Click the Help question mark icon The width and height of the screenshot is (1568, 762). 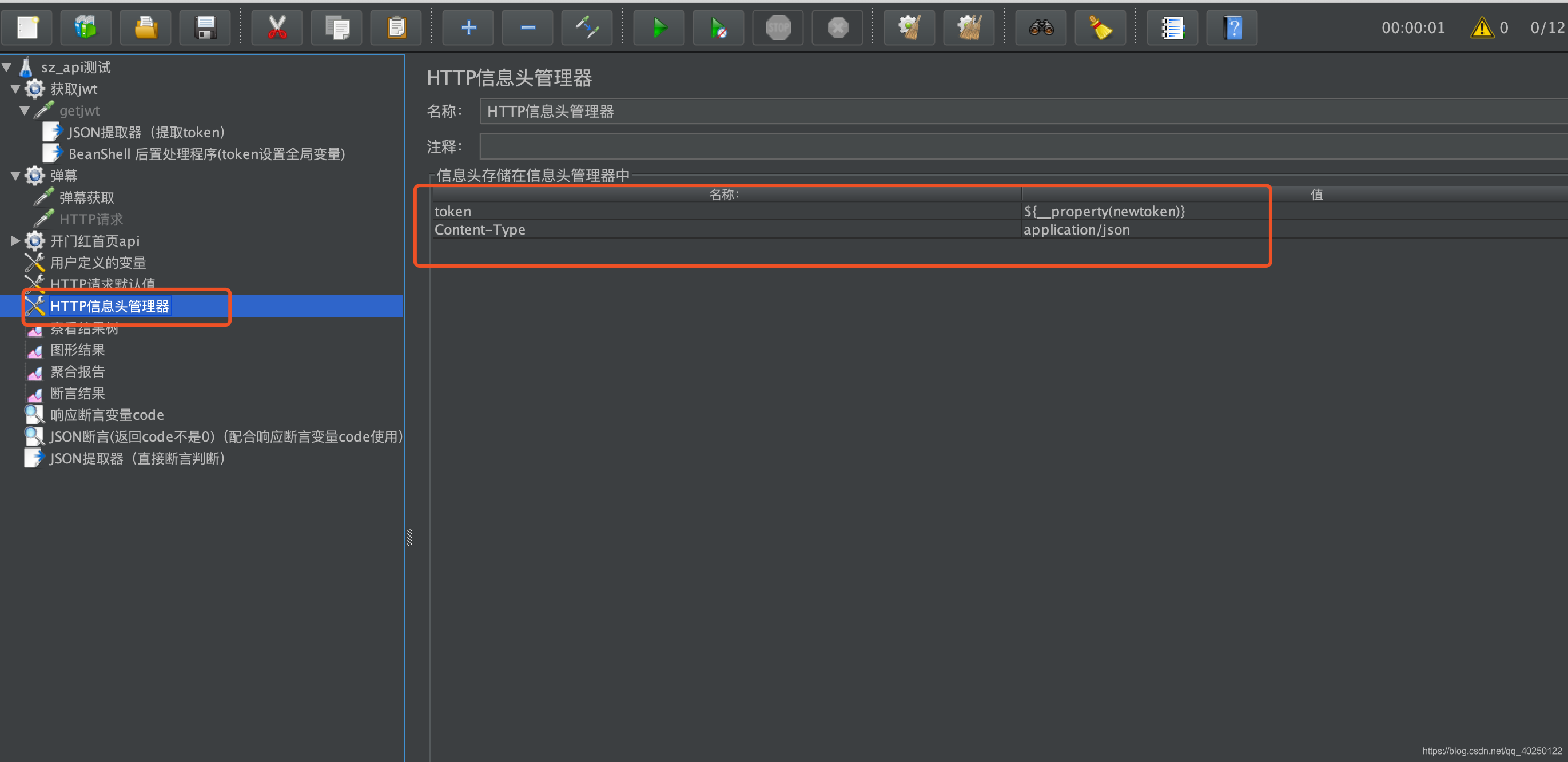click(x=1232, y=28)
